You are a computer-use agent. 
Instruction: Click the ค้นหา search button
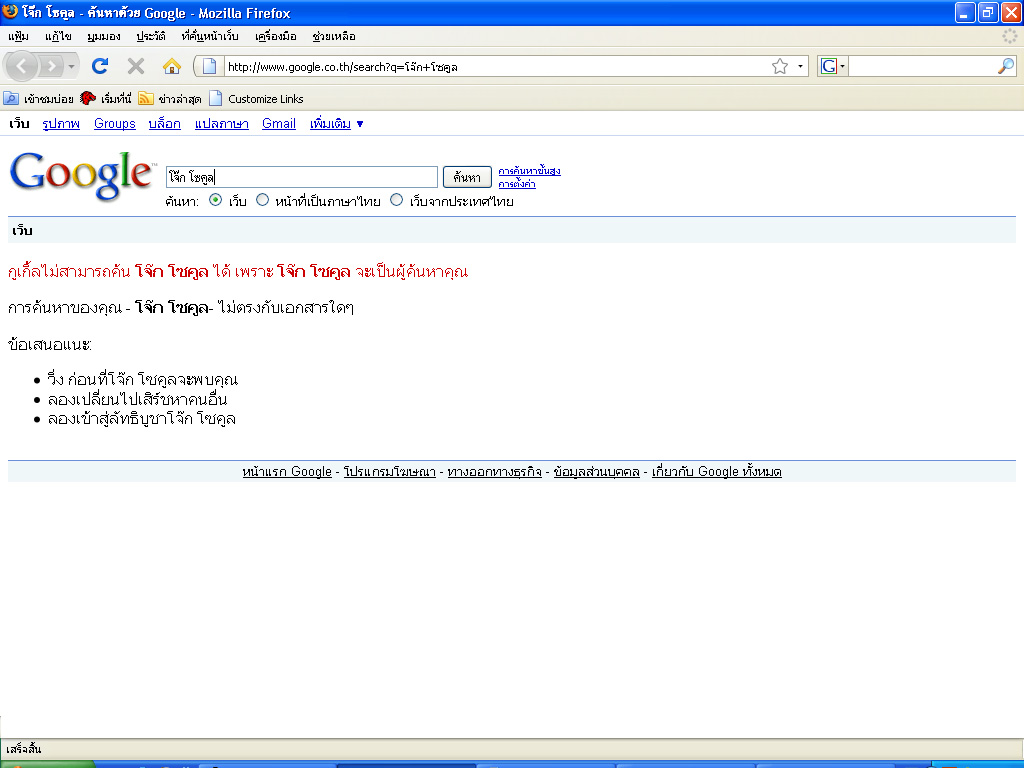pos(467,177)
